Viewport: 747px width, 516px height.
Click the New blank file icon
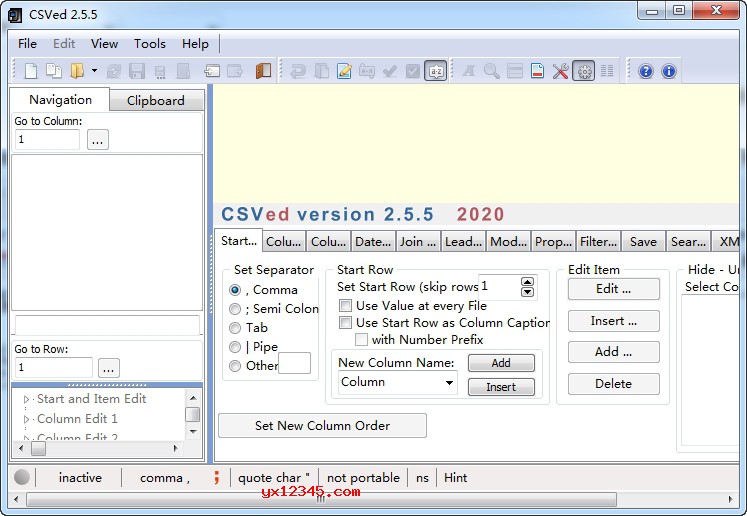31,71
